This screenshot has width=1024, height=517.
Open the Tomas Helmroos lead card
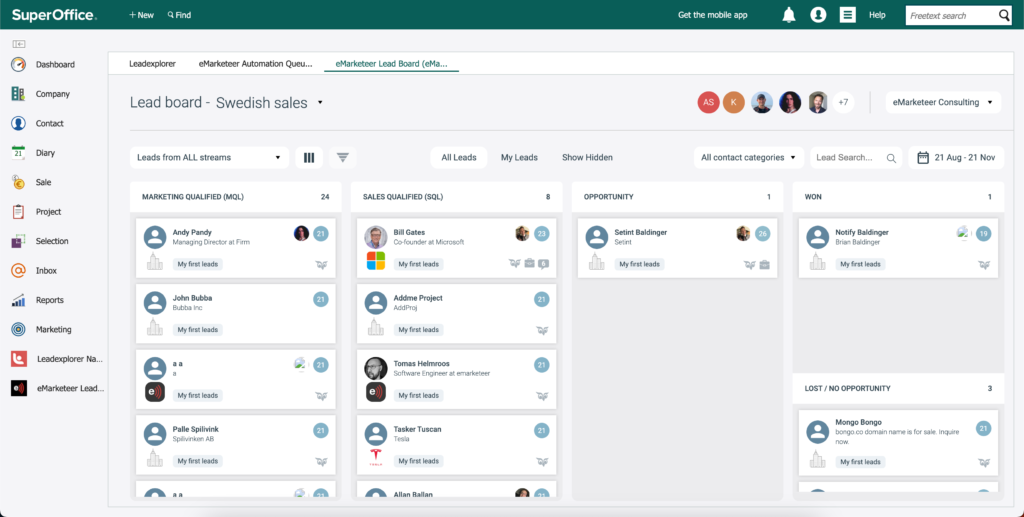(456, 379)
